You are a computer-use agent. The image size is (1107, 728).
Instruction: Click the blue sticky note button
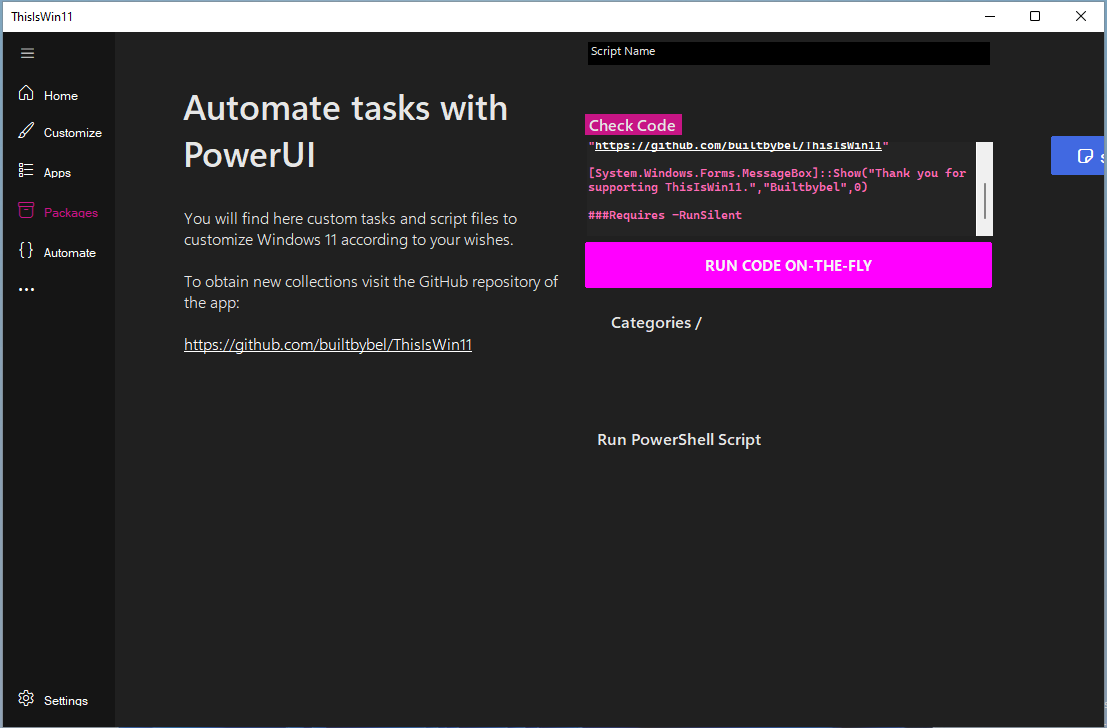click(x=1079, y=155)
